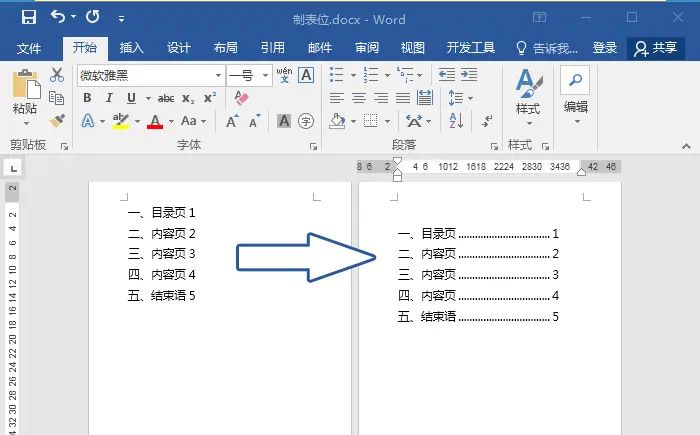Open the text effects A button

click(x=88, y=121)
